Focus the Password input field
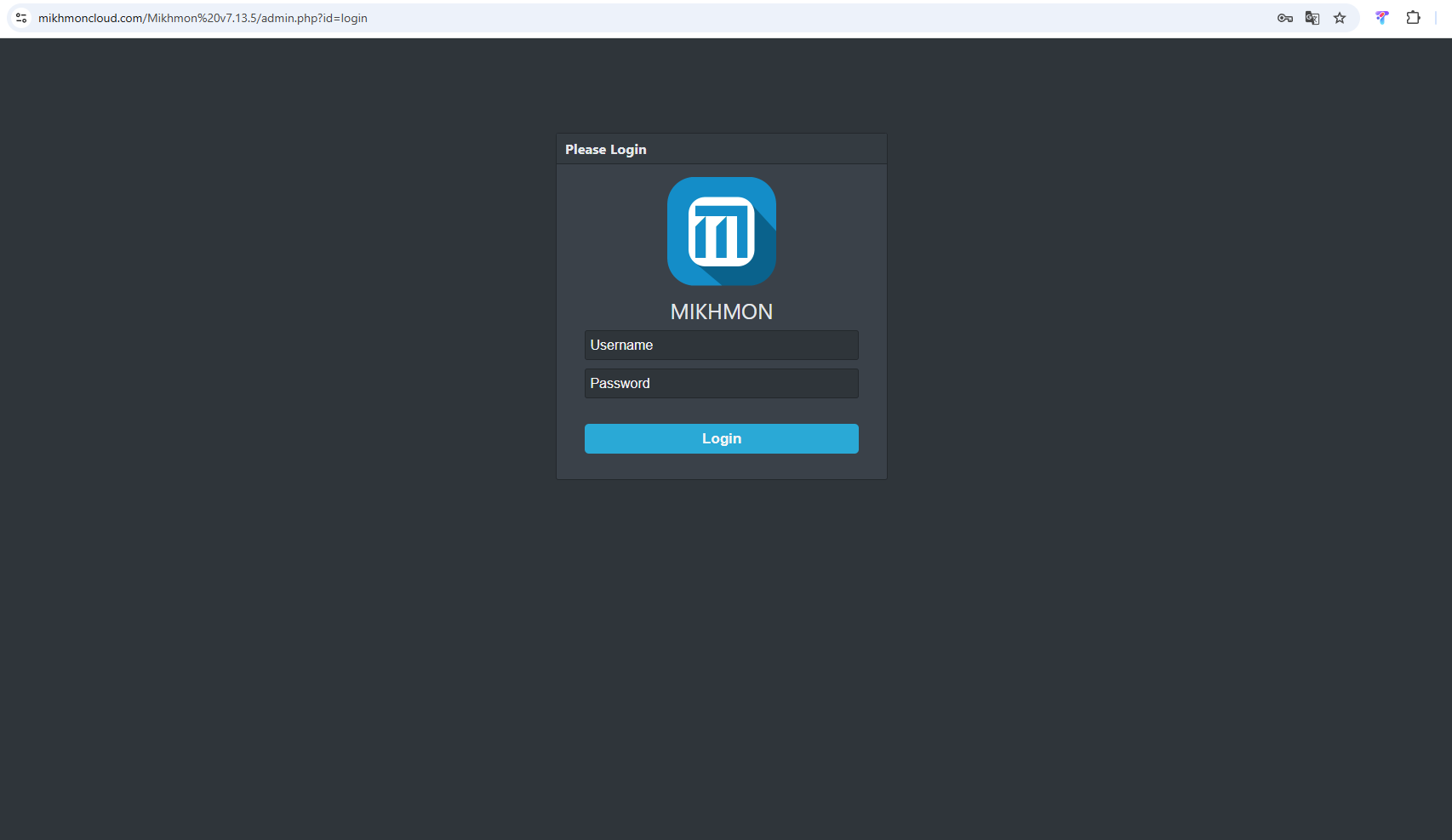The image size is (1452, 840). pyautogui.click(x=721, y=384)
